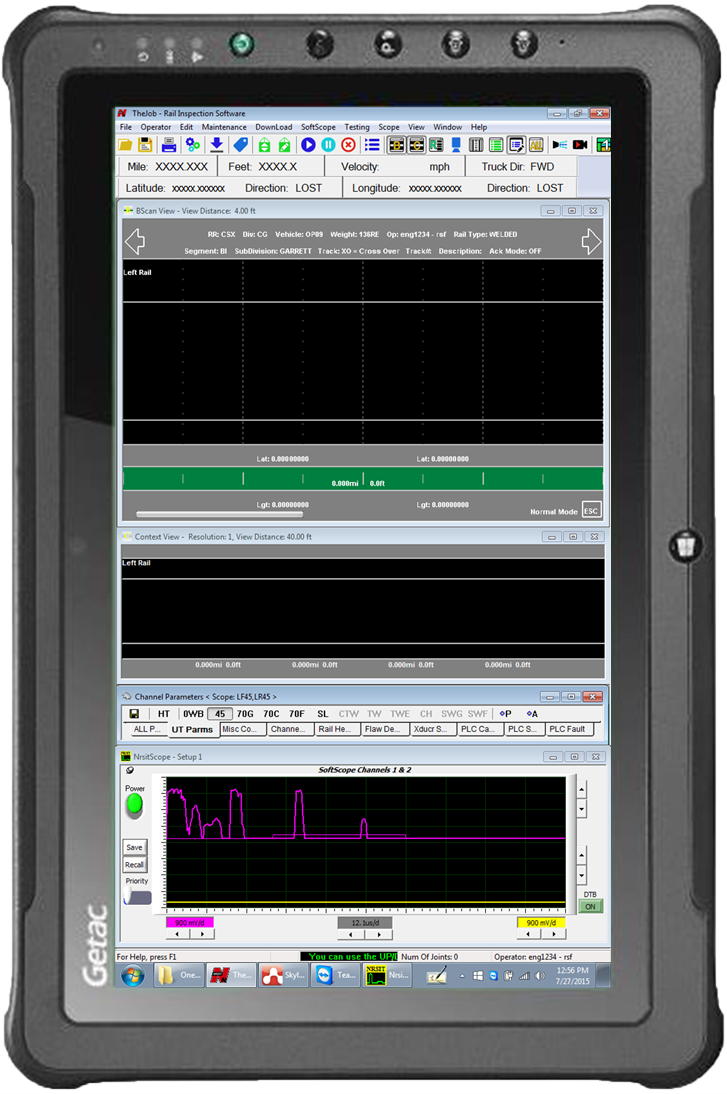Click the green R report toolbar icon
This screenshot has height=1094, width=727.
pyautogui.click(x=436, y=145)
